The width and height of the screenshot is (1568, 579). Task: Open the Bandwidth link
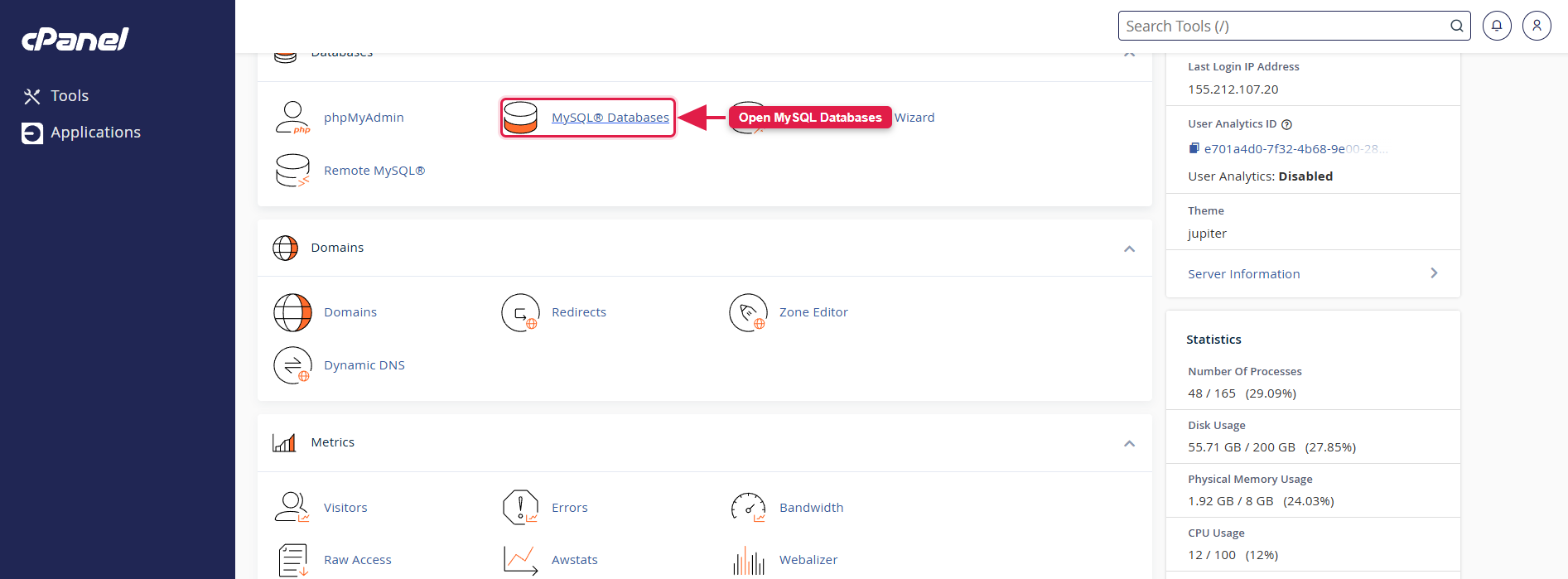[x=812, y=508]
